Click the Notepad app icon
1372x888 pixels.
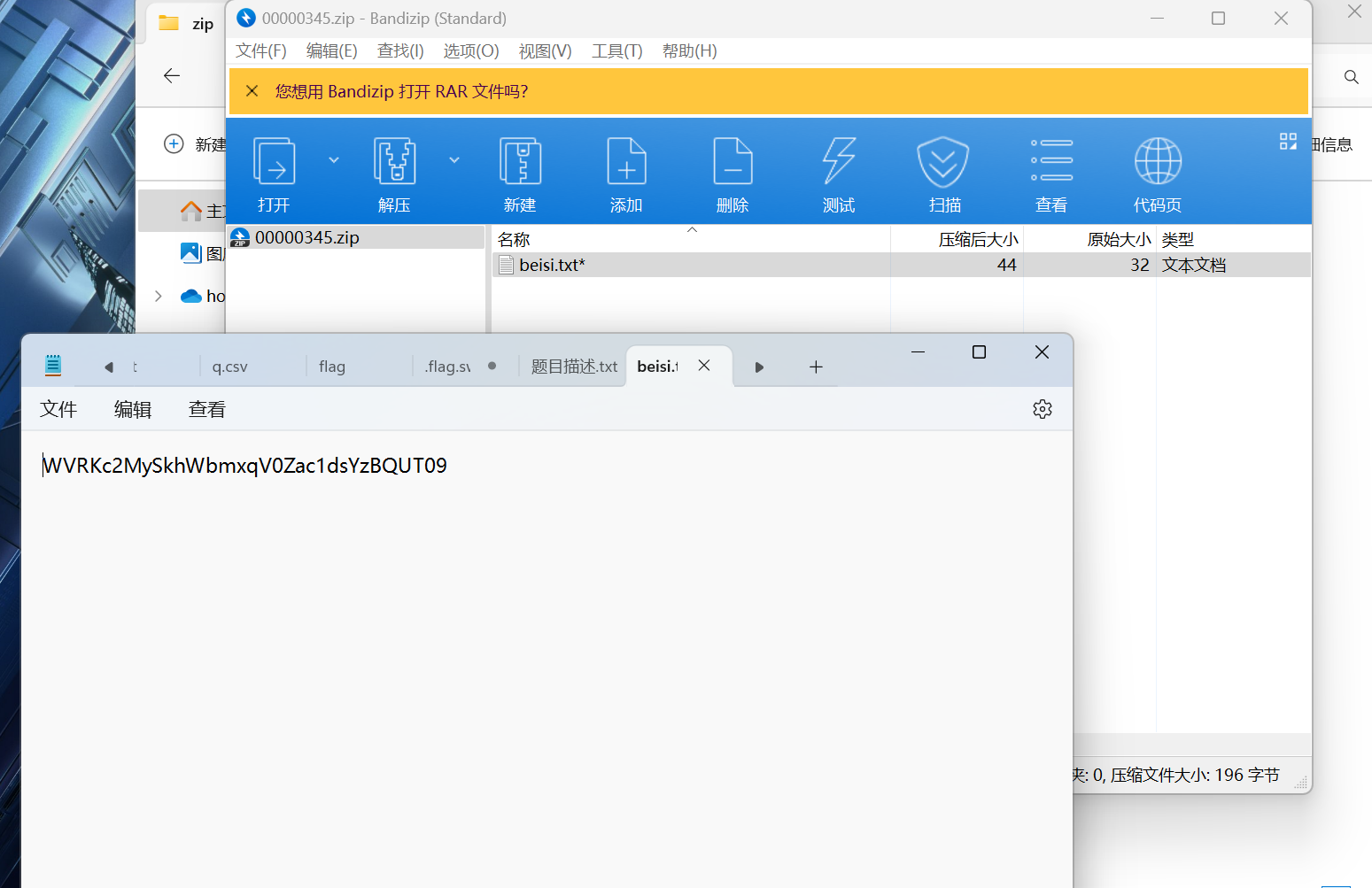point(53,365)
